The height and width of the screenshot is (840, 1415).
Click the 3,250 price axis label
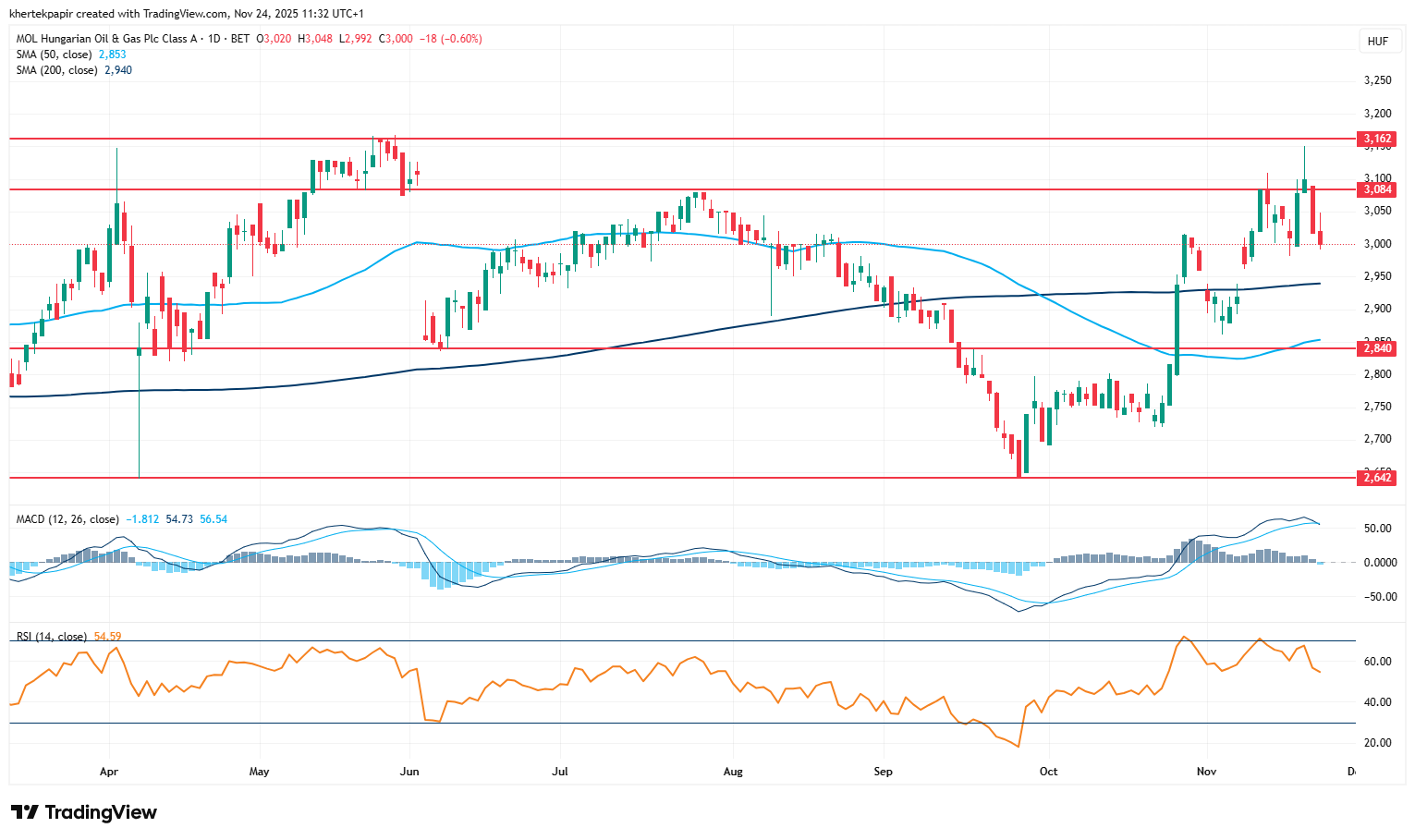(1377, 80)
